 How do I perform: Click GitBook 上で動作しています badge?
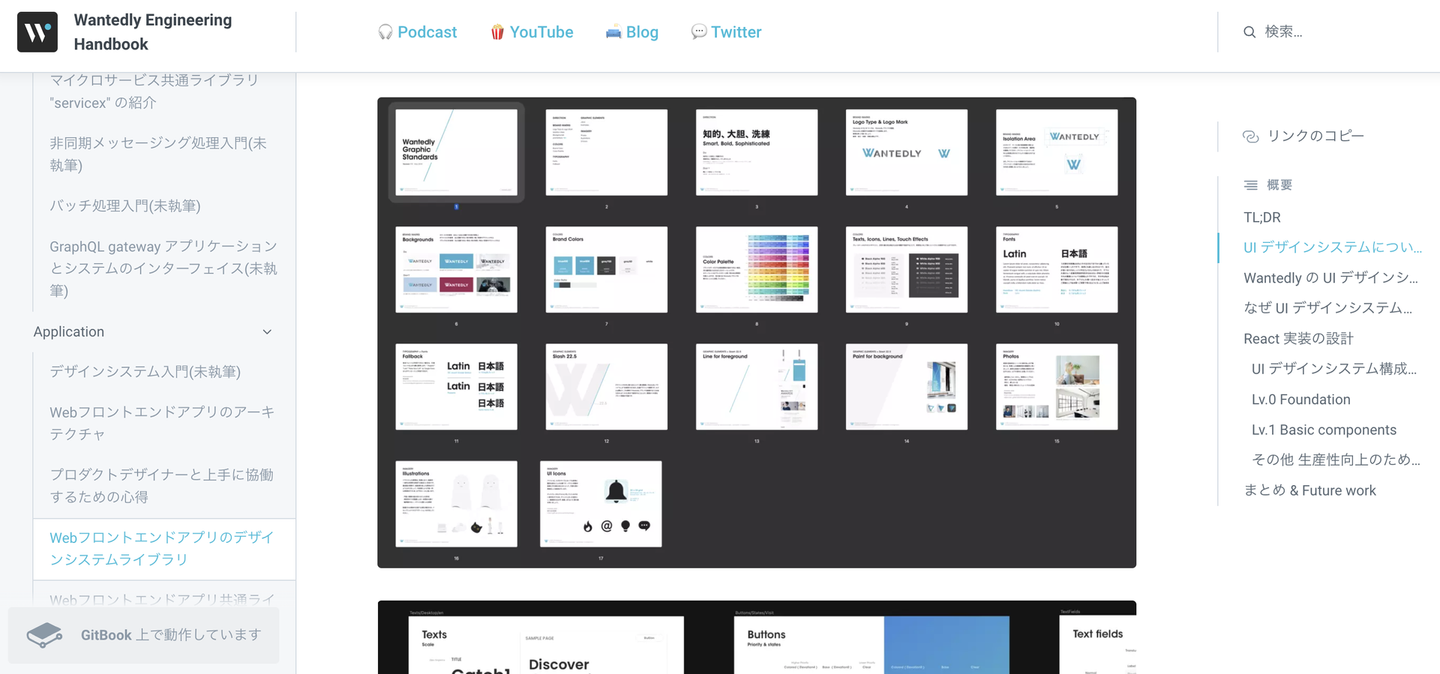(x=143, y=635)
